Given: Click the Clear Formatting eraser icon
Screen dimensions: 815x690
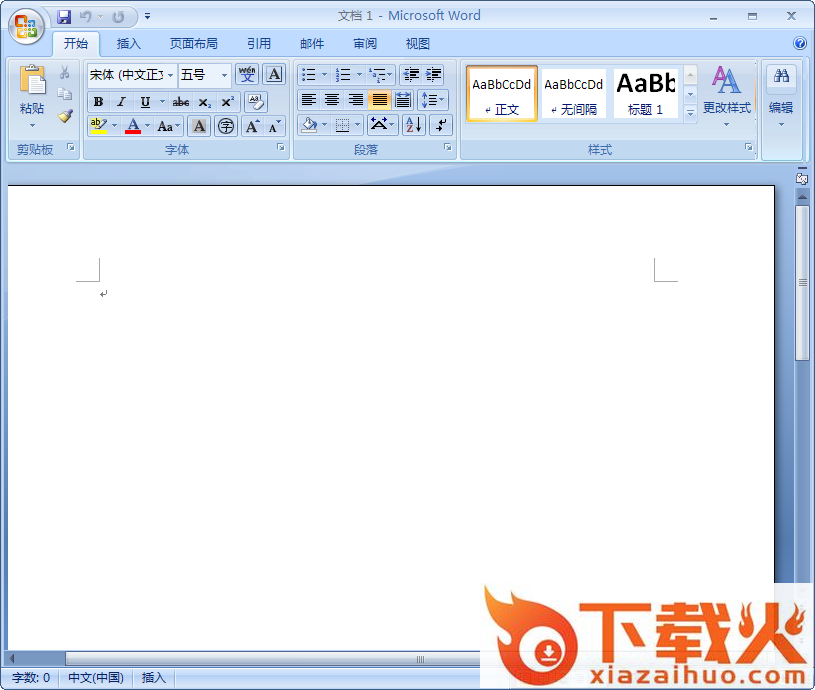Looking at the screenshot, I should 255,102.
